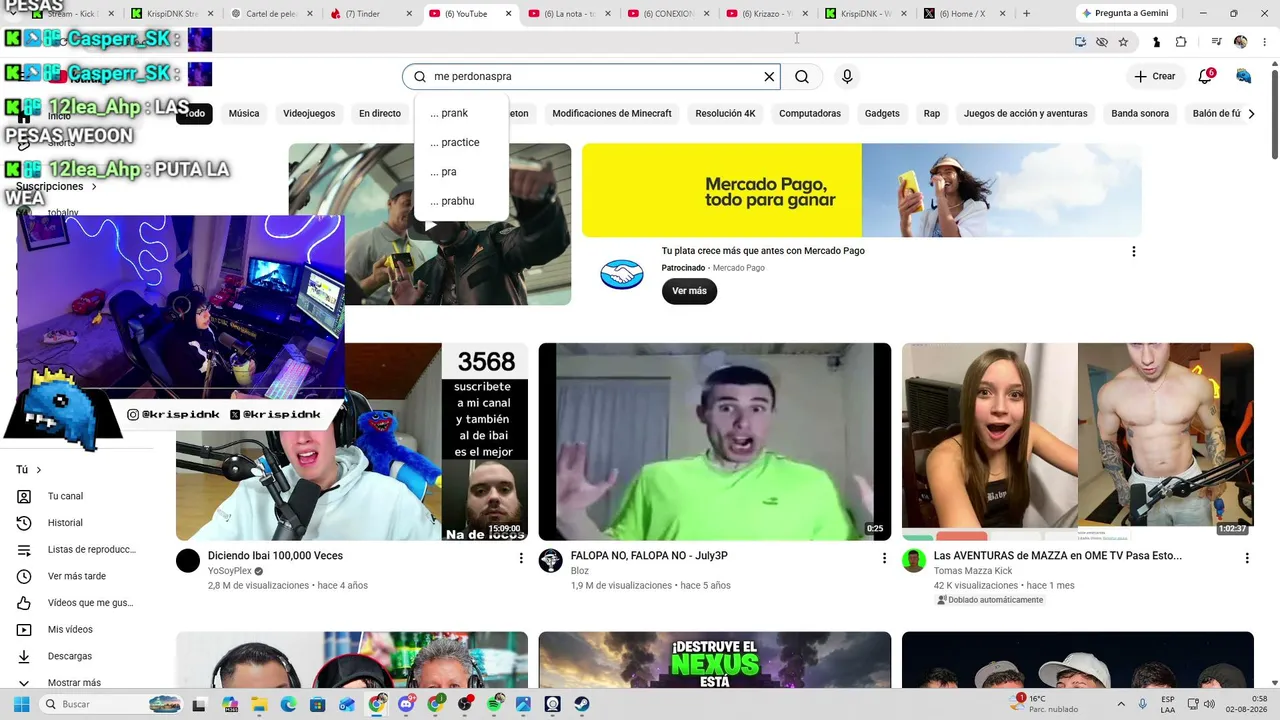Switch to the La nota tab
This screenshot has width=1280, height=720.
570,14
